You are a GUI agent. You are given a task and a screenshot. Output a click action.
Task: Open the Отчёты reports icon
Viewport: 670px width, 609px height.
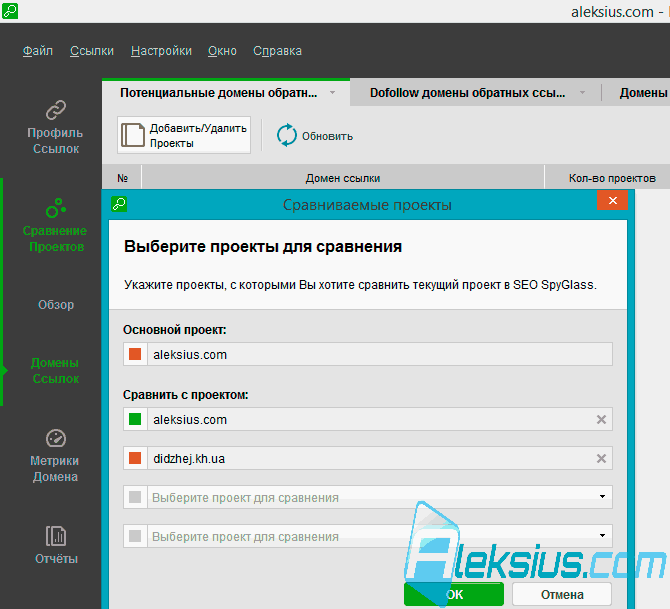pos(56,536)
